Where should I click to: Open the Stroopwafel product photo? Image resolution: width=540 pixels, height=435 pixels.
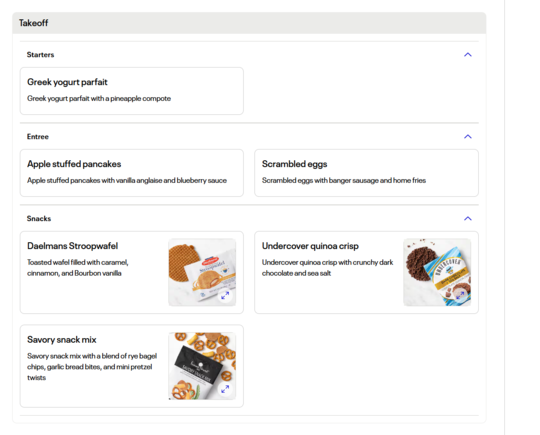[x=202, y=272]
